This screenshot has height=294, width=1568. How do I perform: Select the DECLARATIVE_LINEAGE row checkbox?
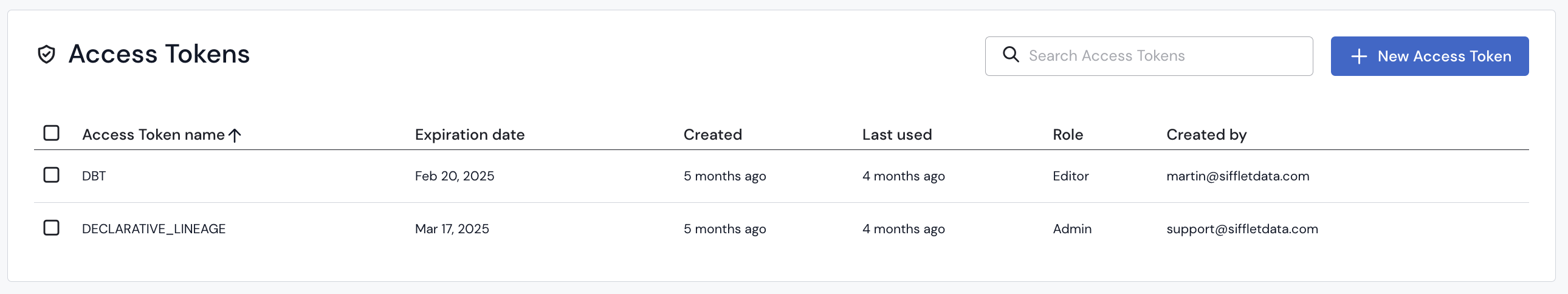point(52,228)
